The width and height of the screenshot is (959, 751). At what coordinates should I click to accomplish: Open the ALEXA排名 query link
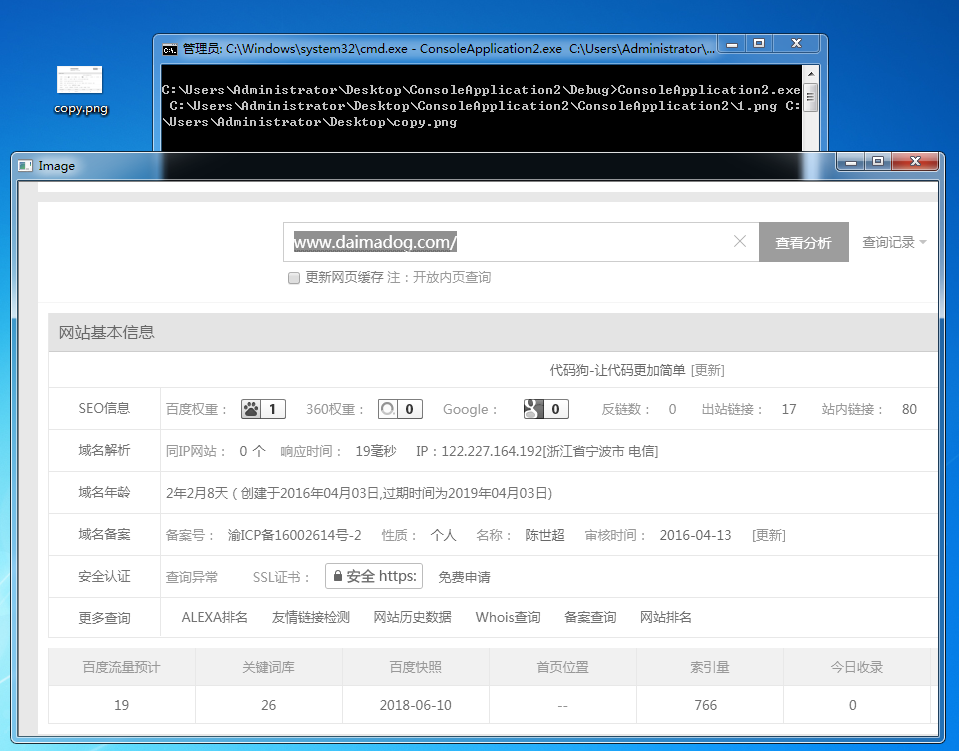(215, 618)
